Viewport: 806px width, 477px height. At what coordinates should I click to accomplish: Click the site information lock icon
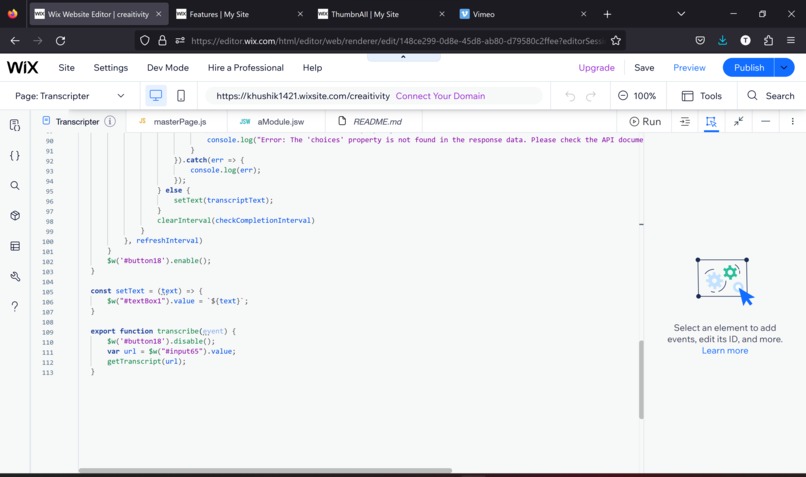(162, 41)
